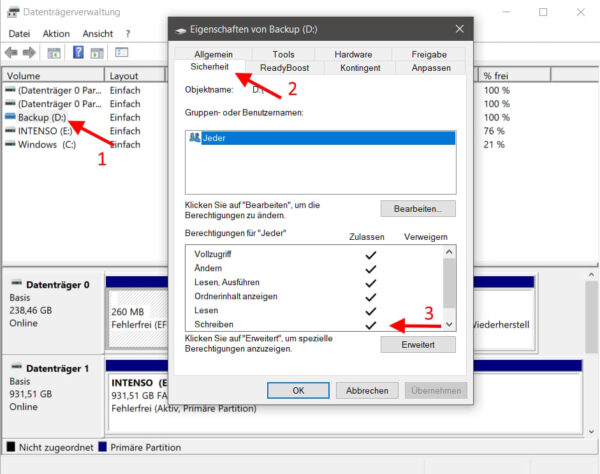Switch to the Hardware tab
The image size is (600, 474).
point(353,54)
